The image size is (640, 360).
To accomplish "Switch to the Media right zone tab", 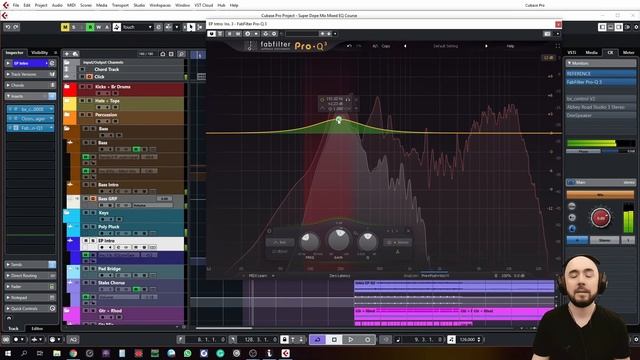I will coord(591,53).
